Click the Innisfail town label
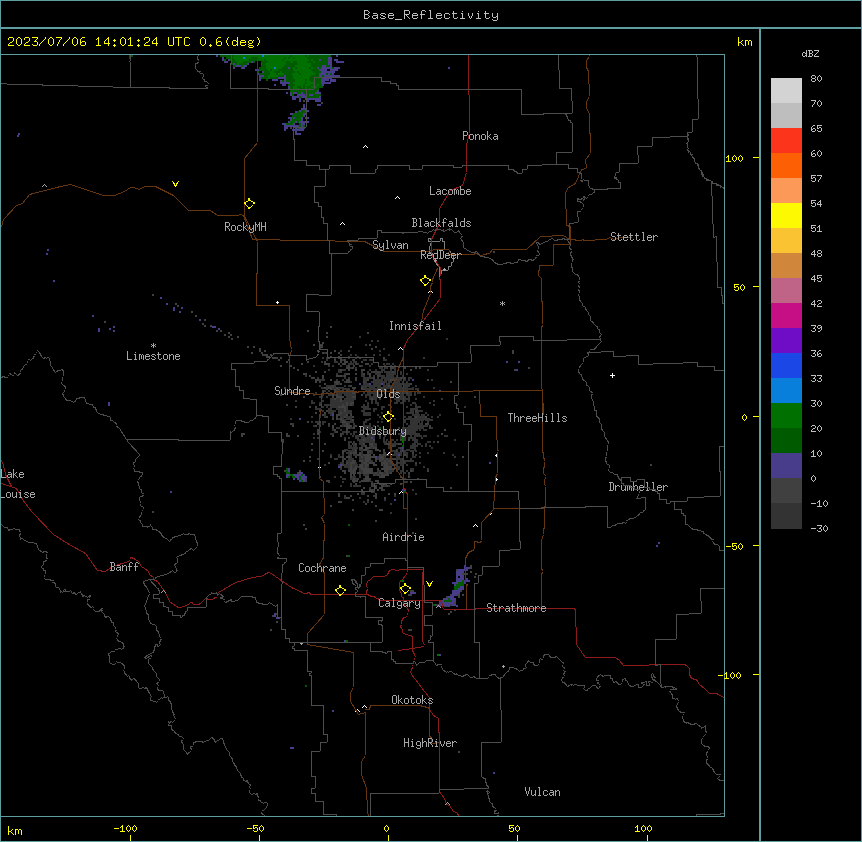862x842 pixels. 415,326
